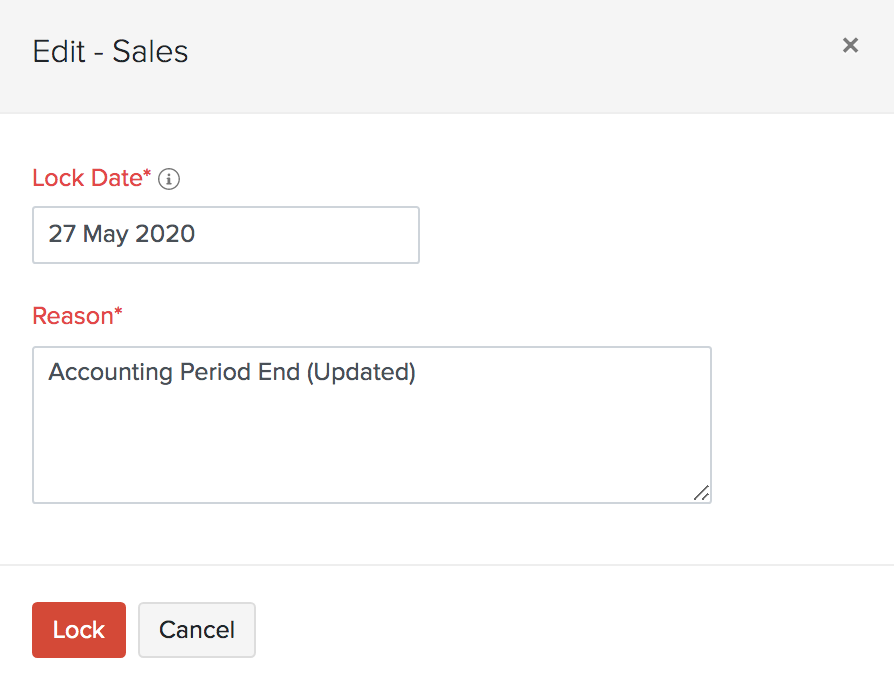Viewport: 894px width, 690px height.
Task: Click the year "2020" in the date field
Action: coord(165,235)
